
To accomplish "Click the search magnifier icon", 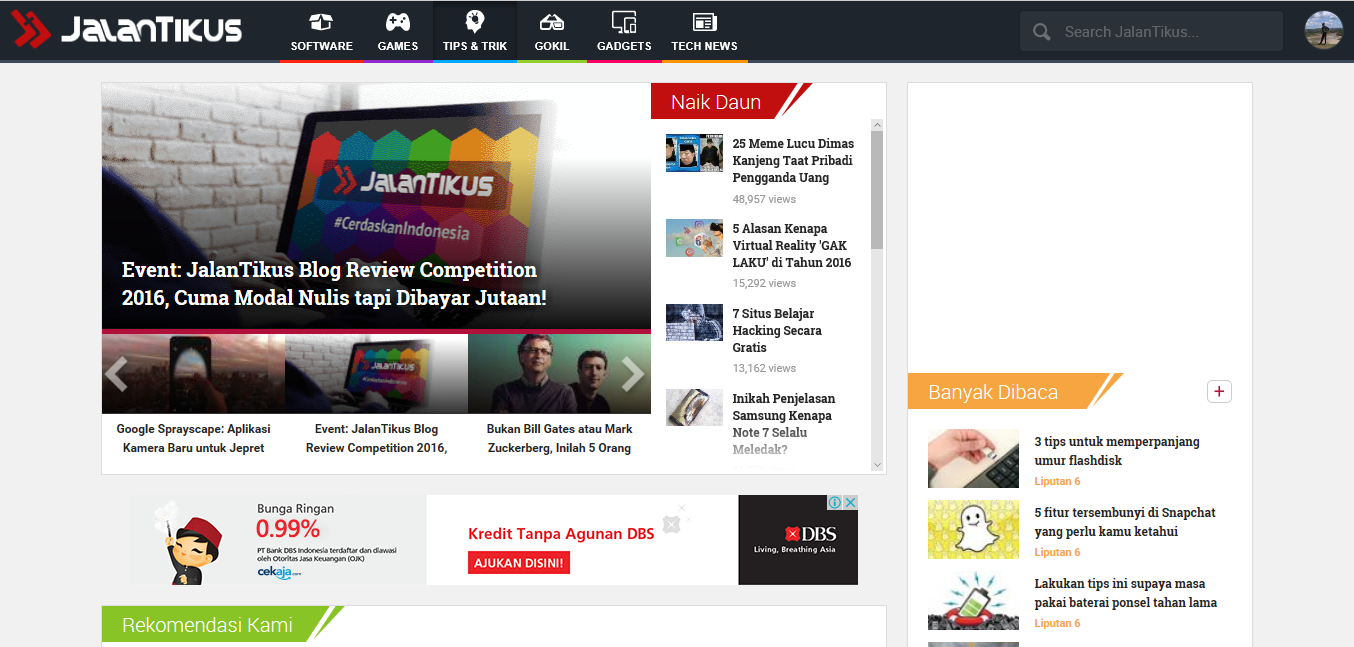I will tap(1042, 32).
